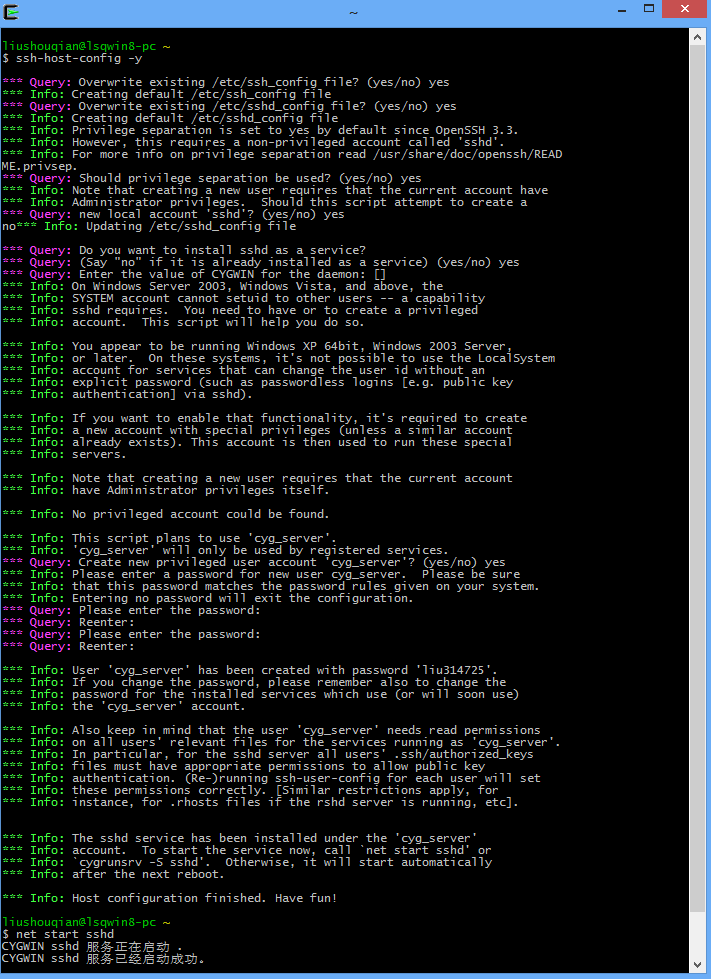711x979 pixels.
Task: Click 'You appear to be running Windows XP' line
Action: (257, 346)
